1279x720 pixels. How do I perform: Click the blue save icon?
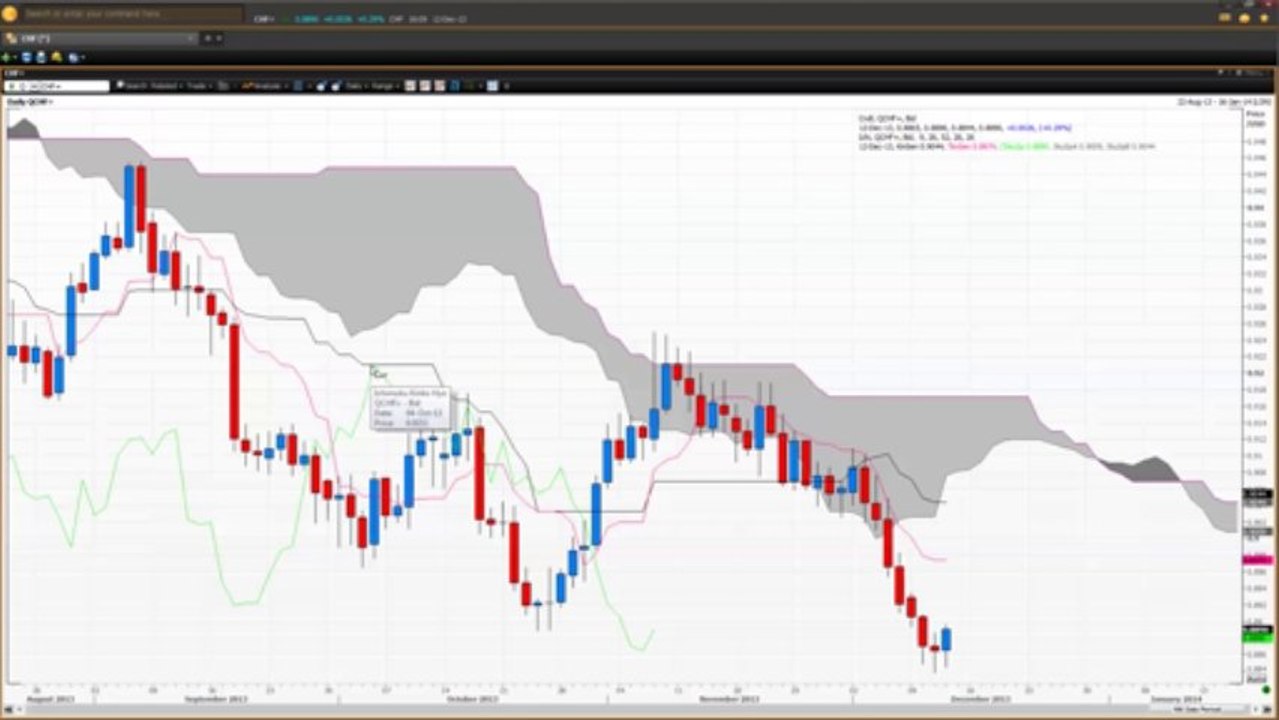tap(27, 57)
